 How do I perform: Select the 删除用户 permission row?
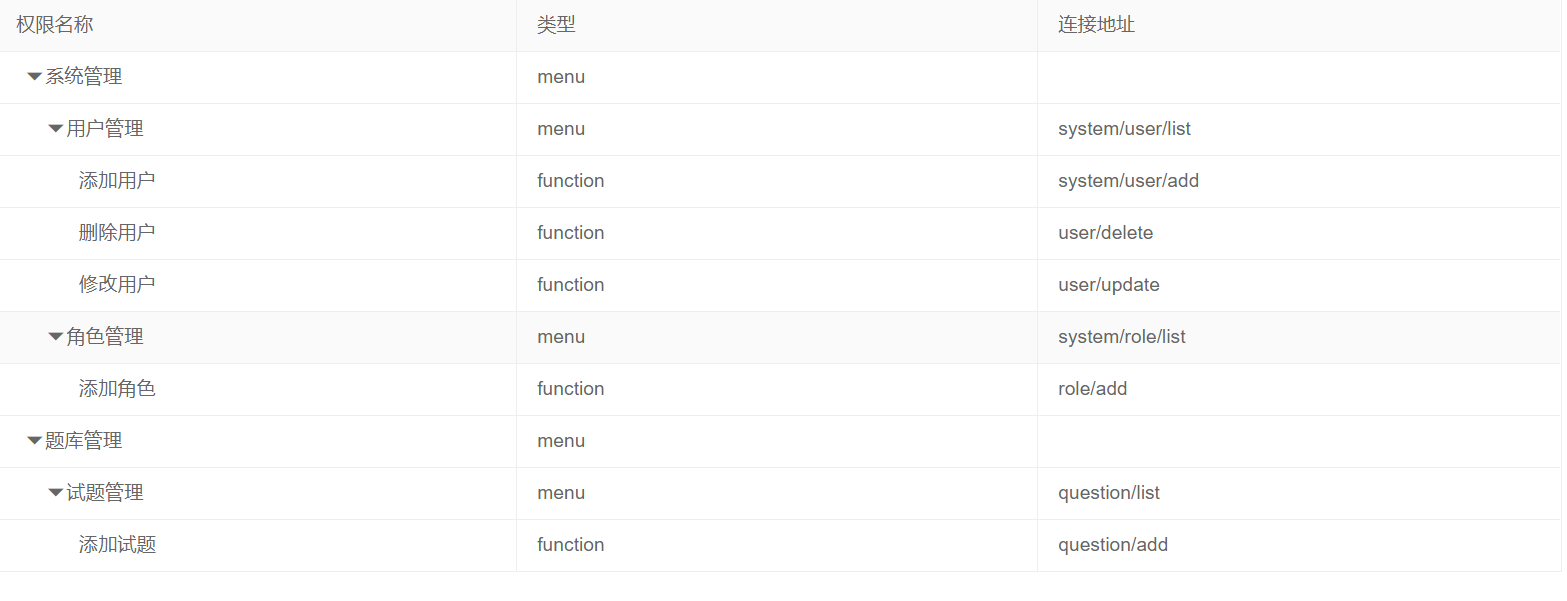(x=117, y=233)
